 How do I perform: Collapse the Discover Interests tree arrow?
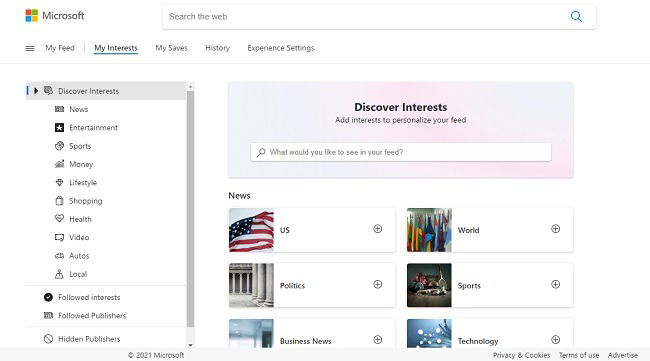[36, 91]
